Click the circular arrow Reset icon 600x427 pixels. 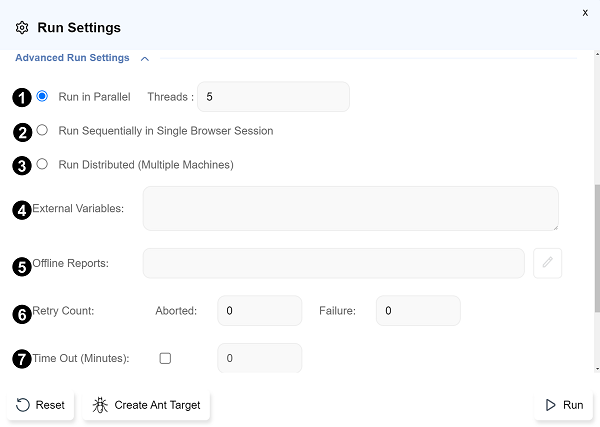[23, 405]
